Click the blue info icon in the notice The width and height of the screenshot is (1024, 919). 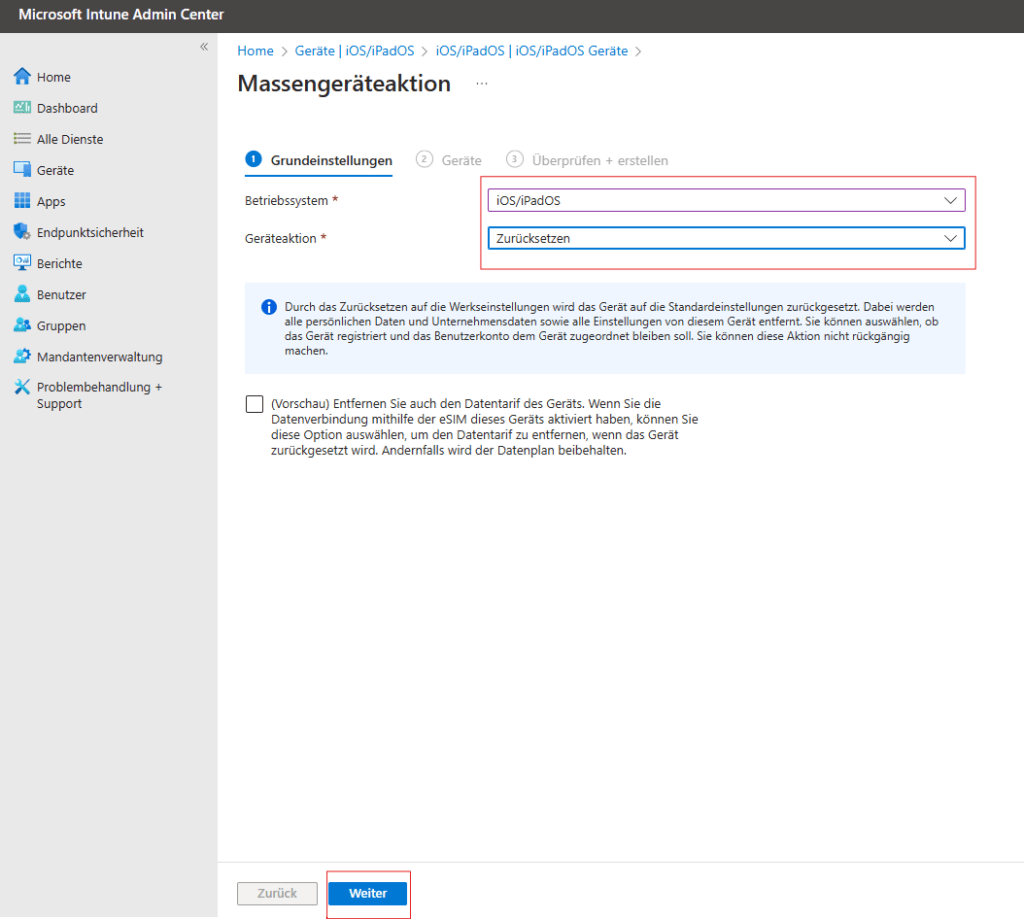[x=268, y=307]
